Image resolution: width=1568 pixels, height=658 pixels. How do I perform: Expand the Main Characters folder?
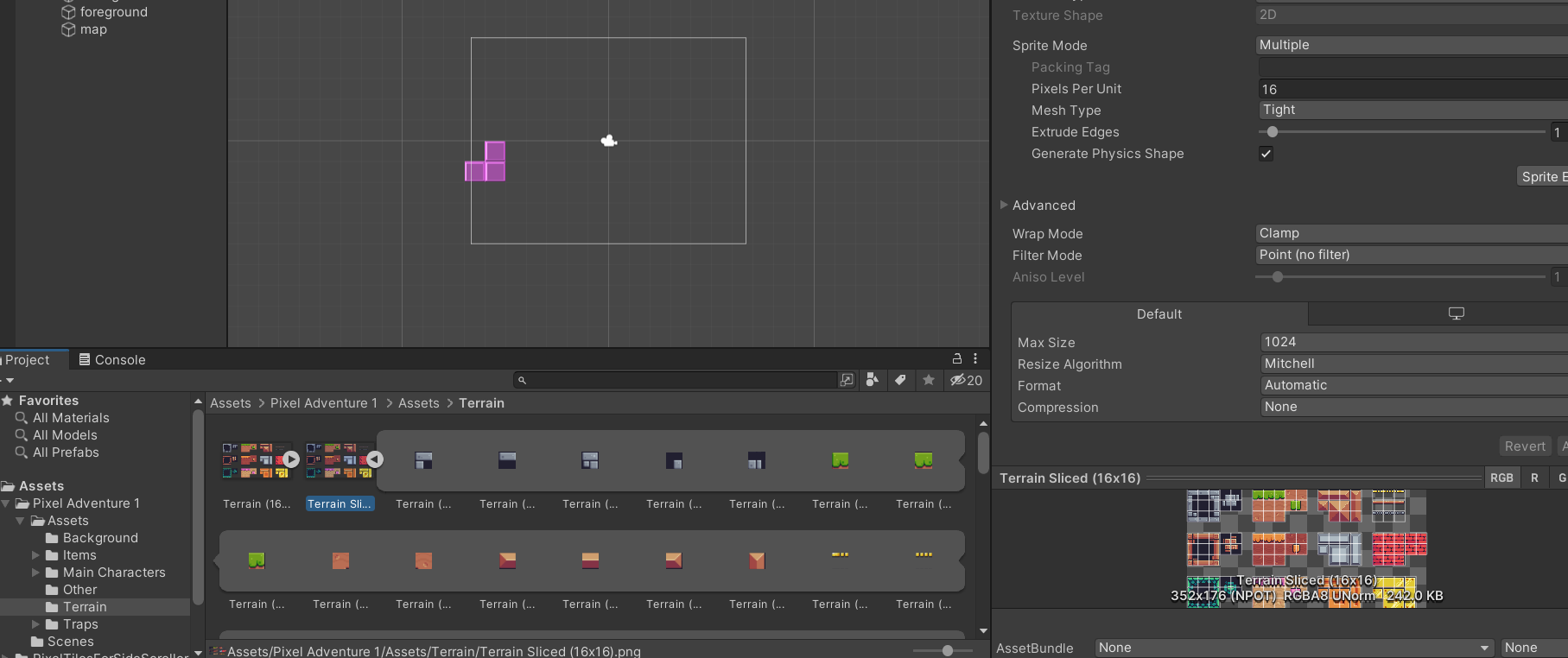[36, 573]
